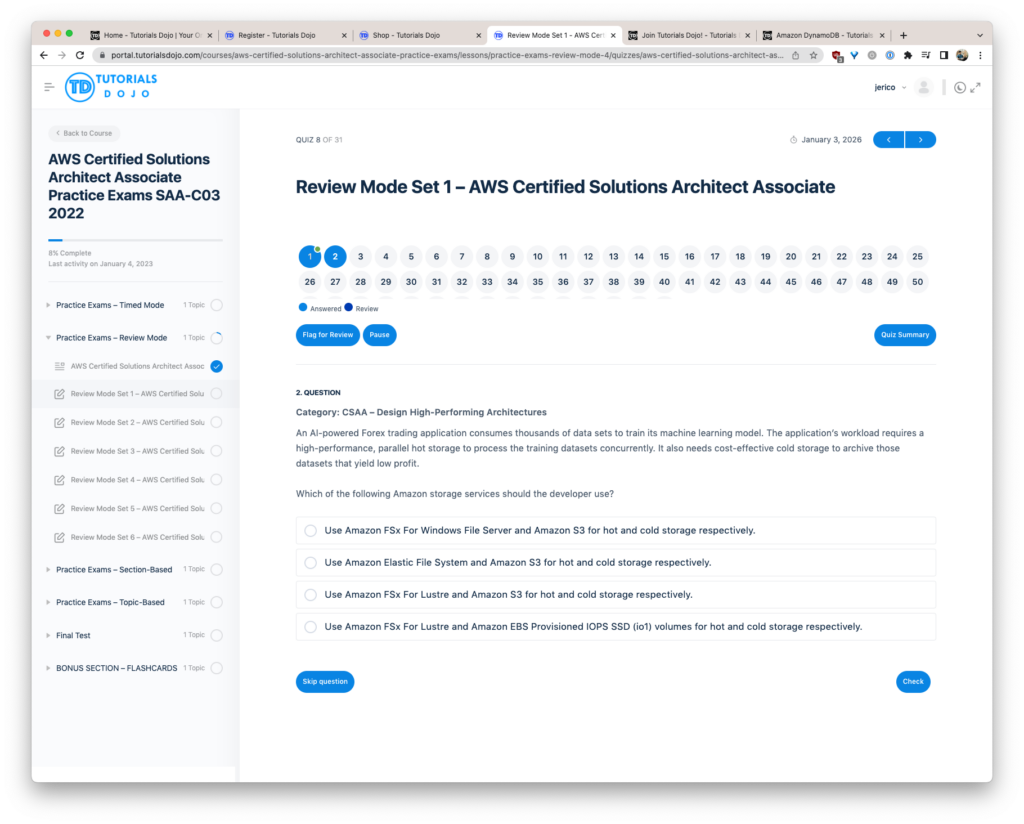Expand Practice Exams – Timed Mode section
1024x824 pixels.
click(x=48, y=305)
